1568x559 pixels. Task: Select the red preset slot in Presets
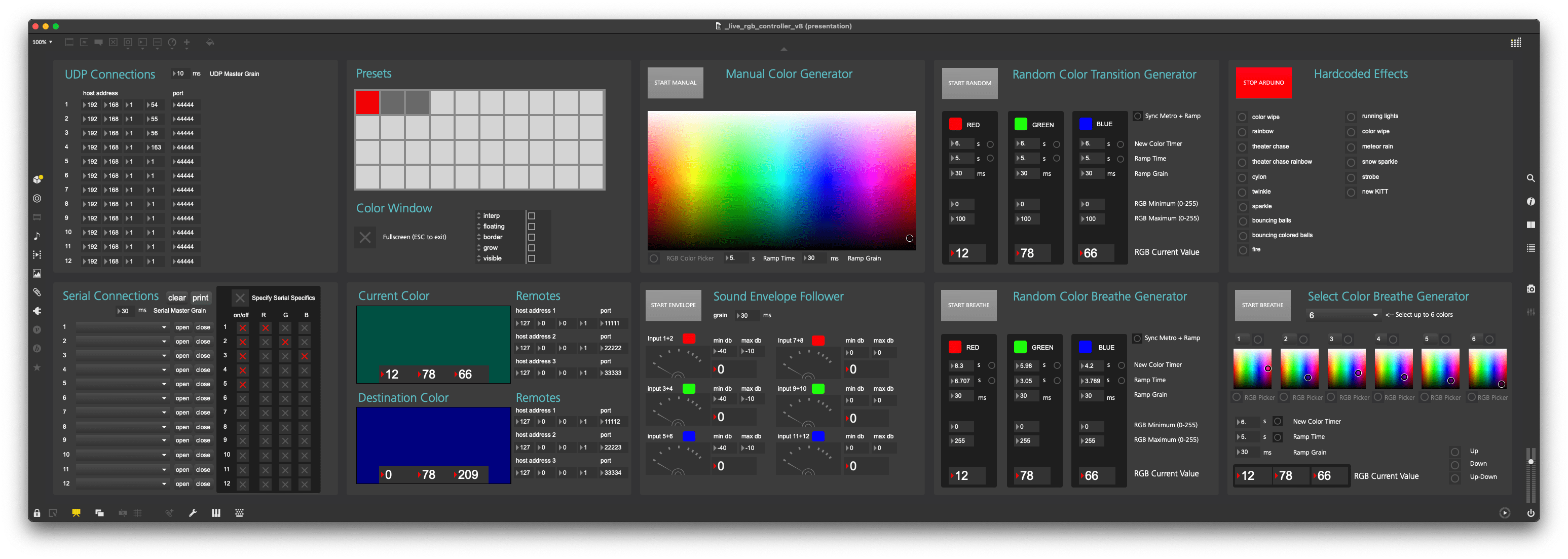pos(367,103)
